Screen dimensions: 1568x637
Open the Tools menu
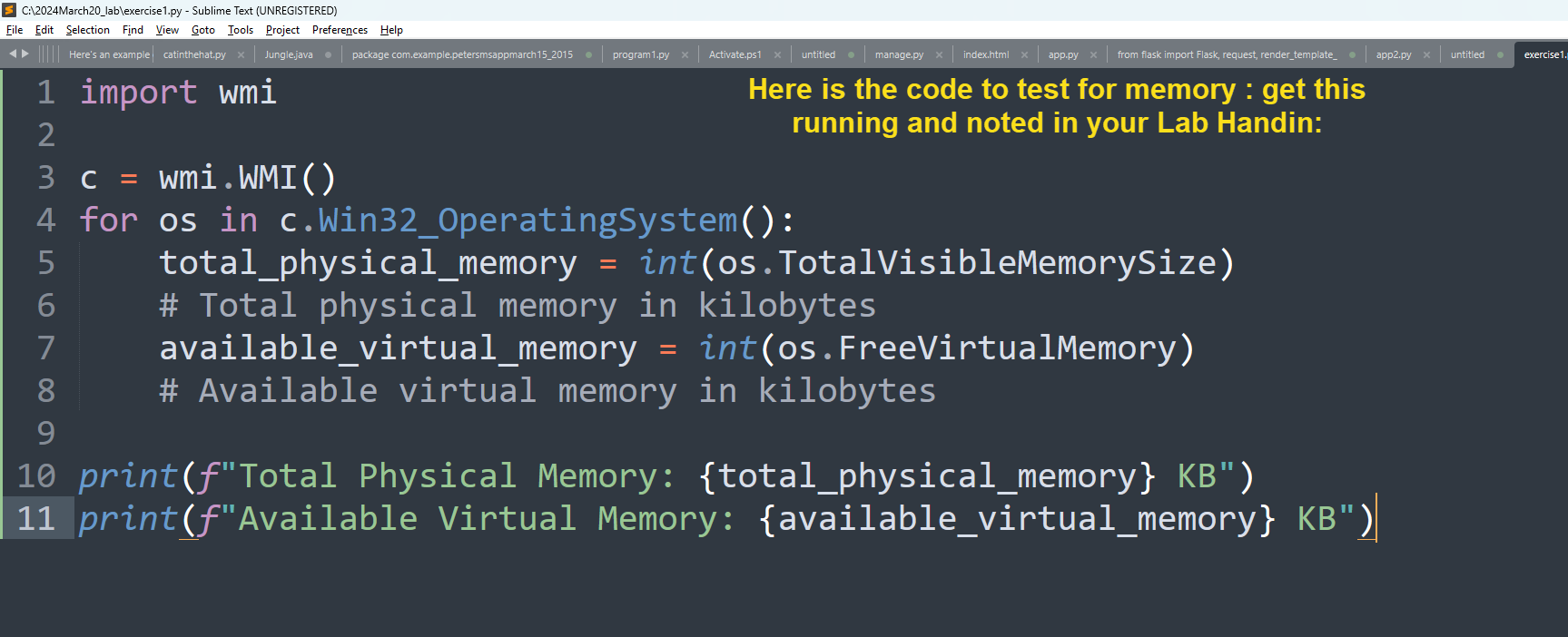click(241, 30)
